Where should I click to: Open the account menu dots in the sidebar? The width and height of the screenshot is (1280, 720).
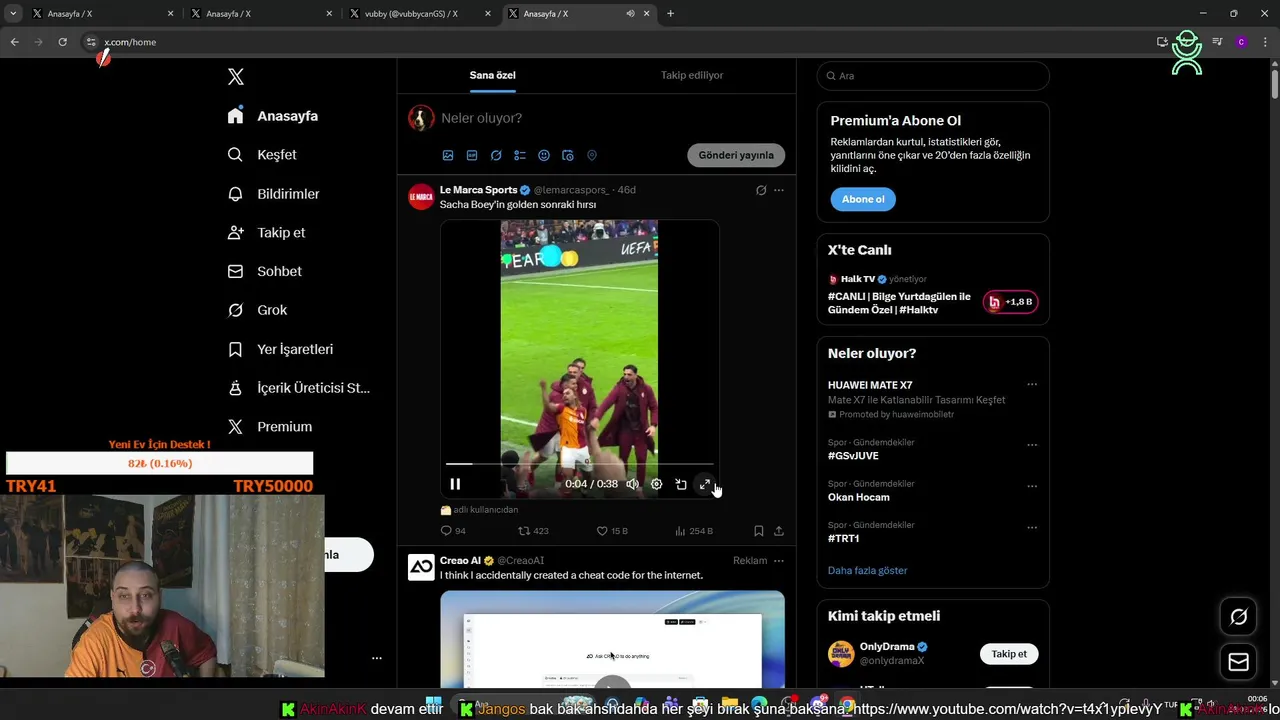click(x=377, y=658)
